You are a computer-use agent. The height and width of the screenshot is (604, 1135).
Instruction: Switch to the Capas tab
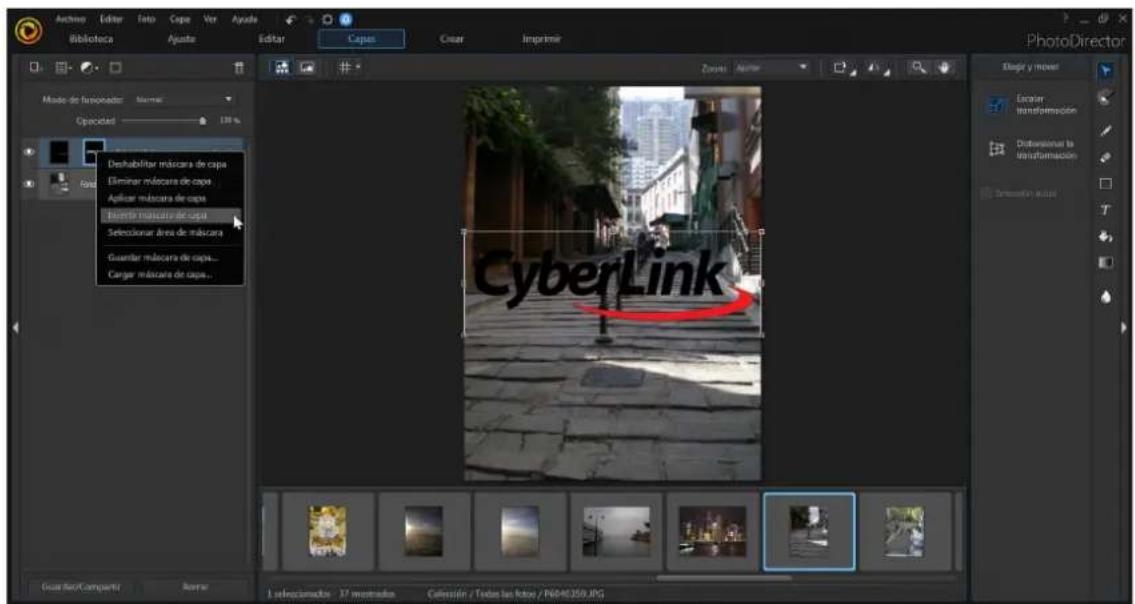361,39
